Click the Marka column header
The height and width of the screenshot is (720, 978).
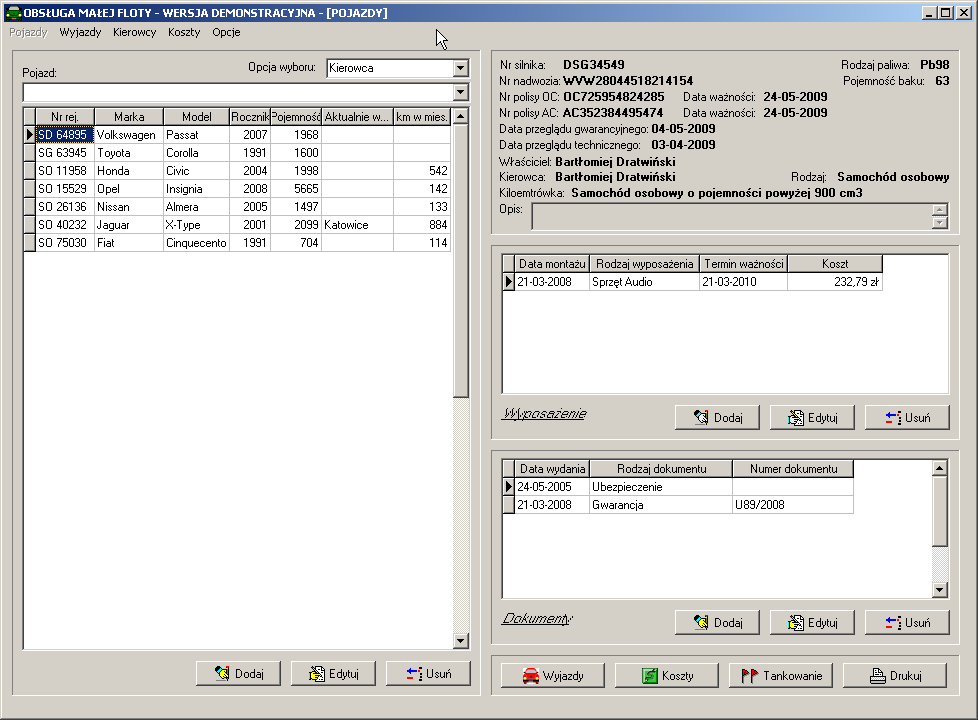129,117
